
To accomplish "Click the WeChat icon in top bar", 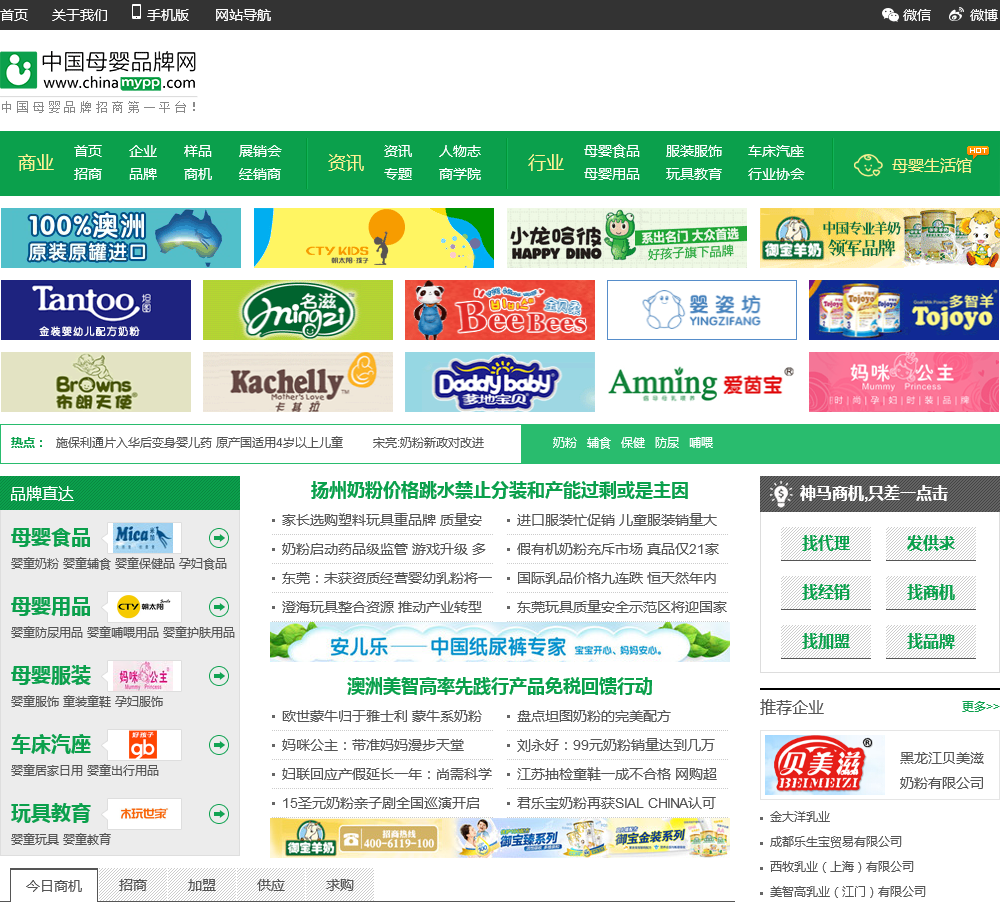I will tap(890, 15).
